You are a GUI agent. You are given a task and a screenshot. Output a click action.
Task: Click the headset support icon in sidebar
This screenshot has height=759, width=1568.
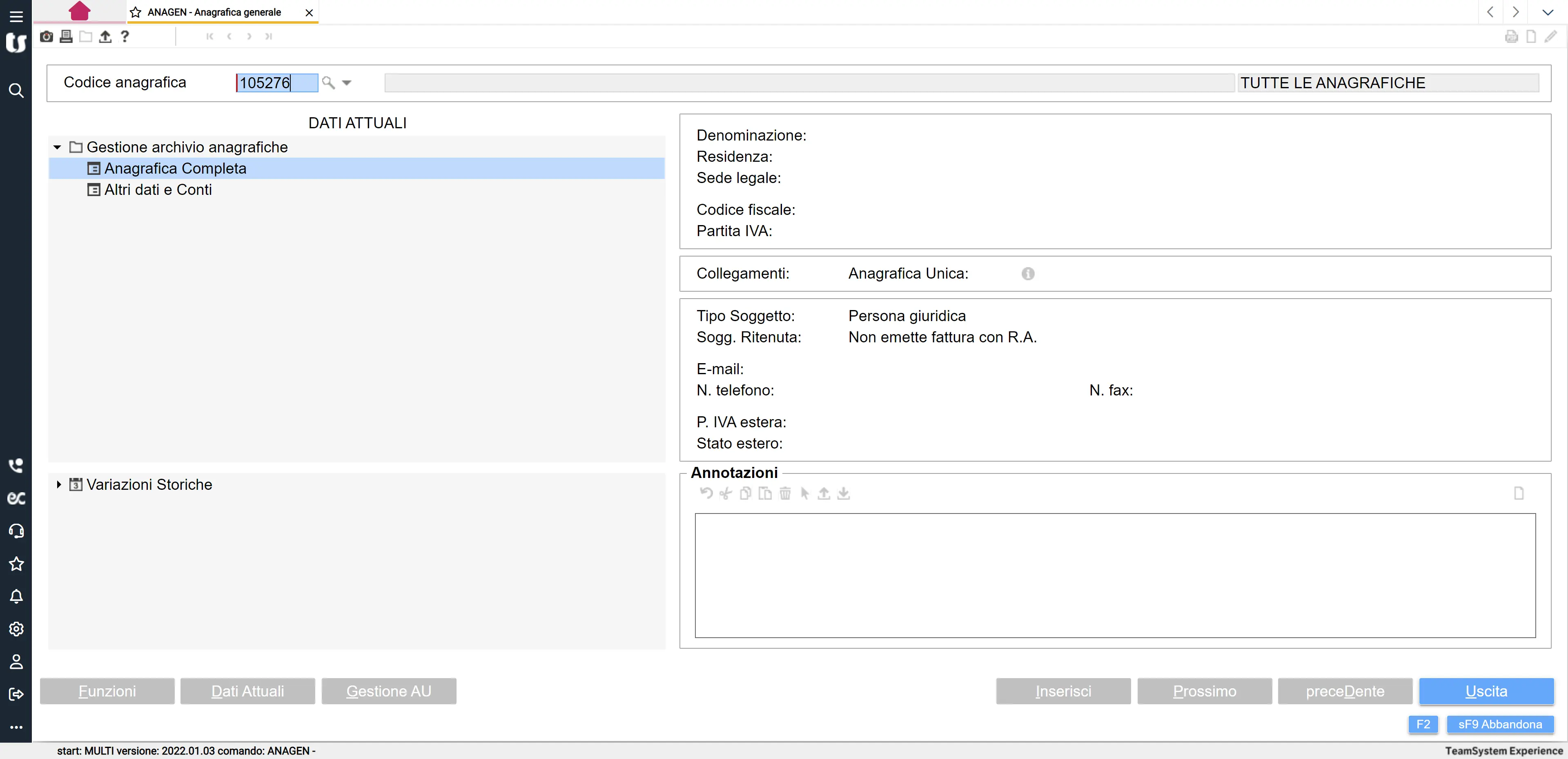pos(16,531)
